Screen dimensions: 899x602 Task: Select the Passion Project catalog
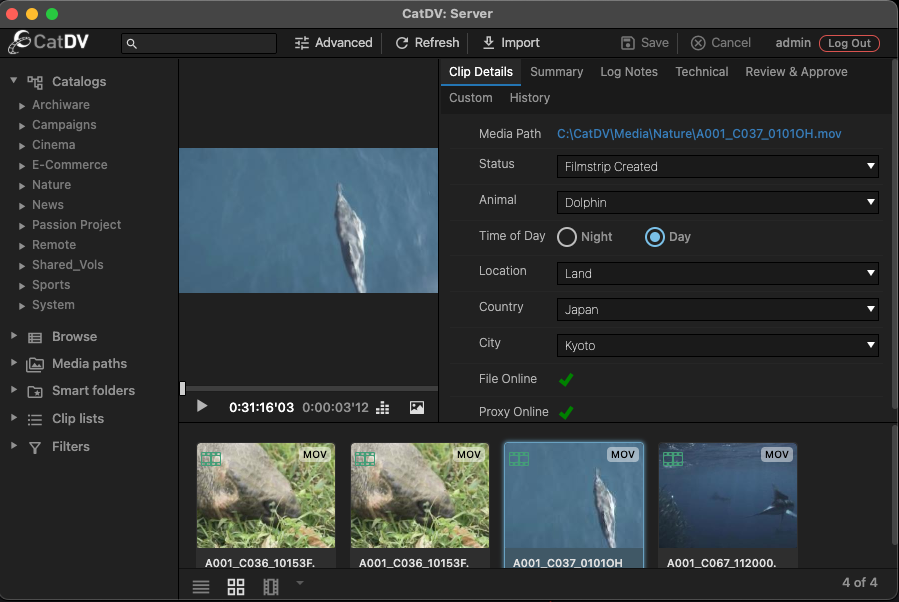point(76,225)
